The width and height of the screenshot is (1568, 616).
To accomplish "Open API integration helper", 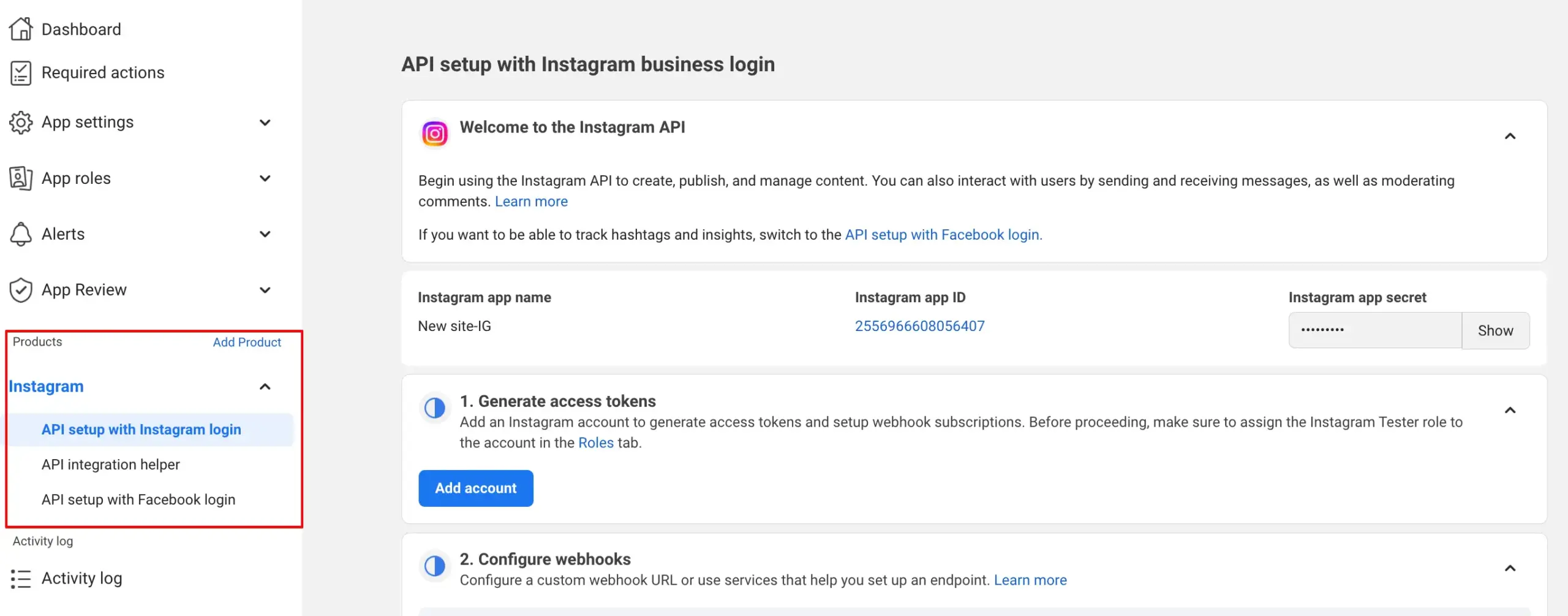I will click(x=111, y=465).
